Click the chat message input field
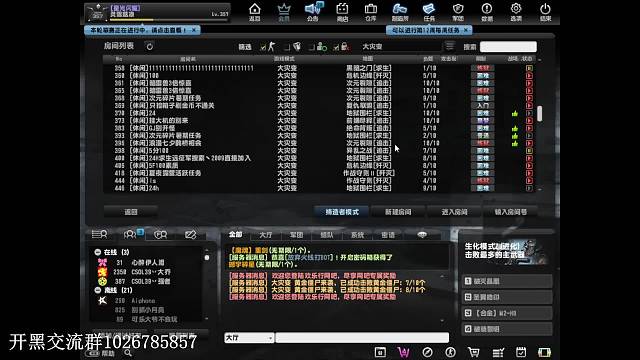The width and height of the screenshot is (640, 360). click(x=362, y=338)
